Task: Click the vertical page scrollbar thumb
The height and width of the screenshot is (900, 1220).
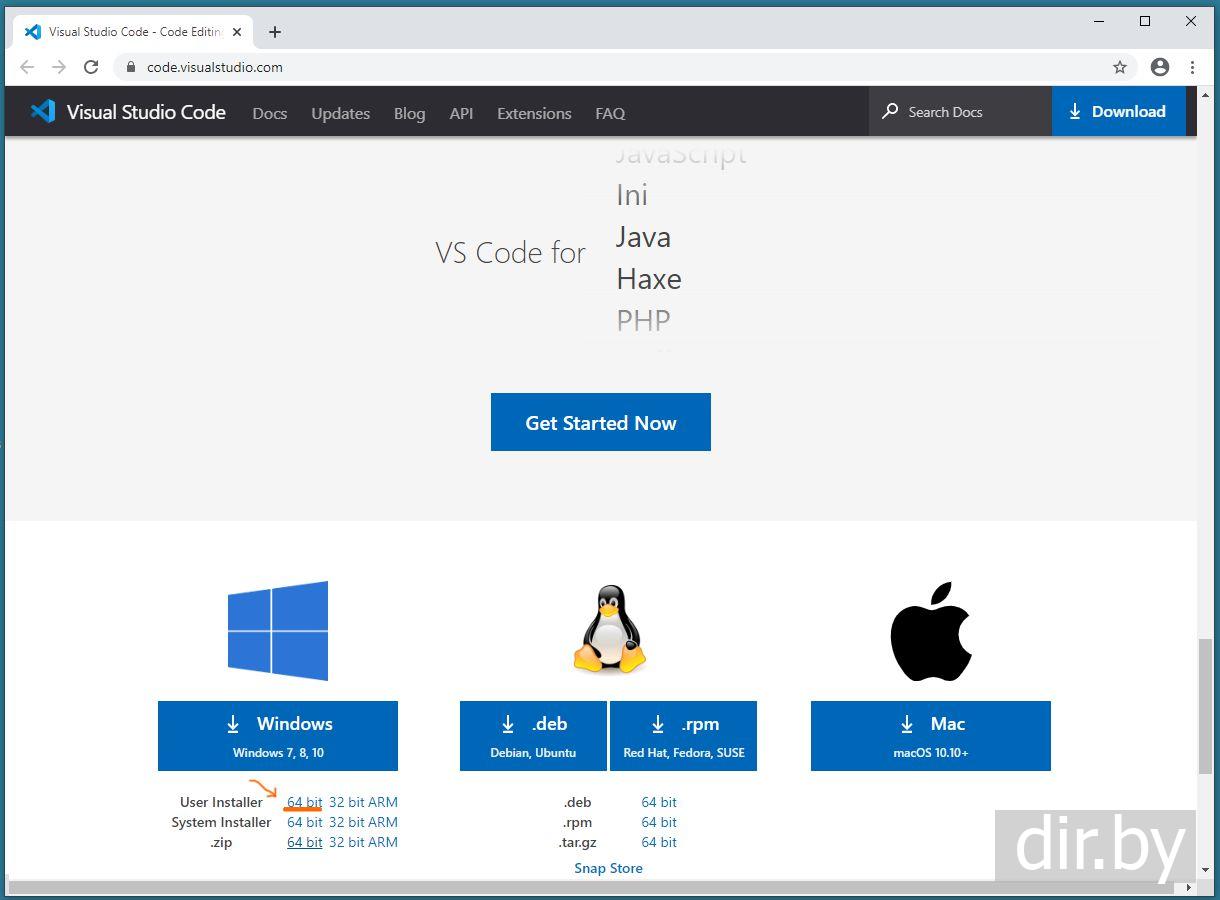Action: (x=1205, y=705)
